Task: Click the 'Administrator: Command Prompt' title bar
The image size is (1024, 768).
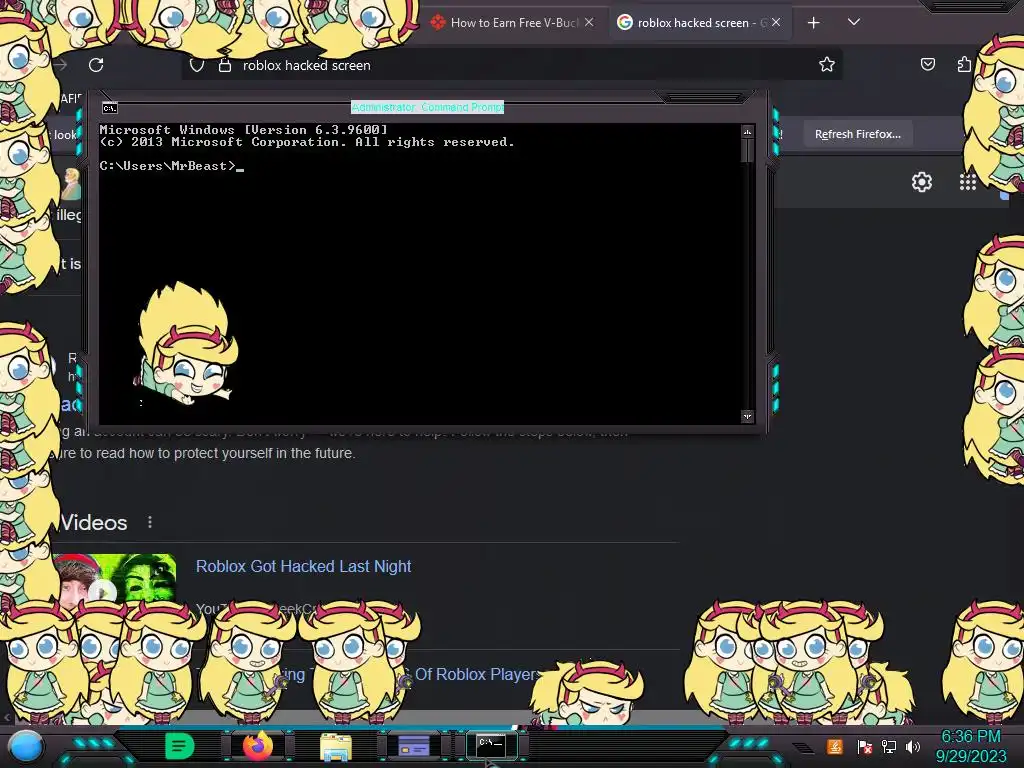Action: (427, 106)
